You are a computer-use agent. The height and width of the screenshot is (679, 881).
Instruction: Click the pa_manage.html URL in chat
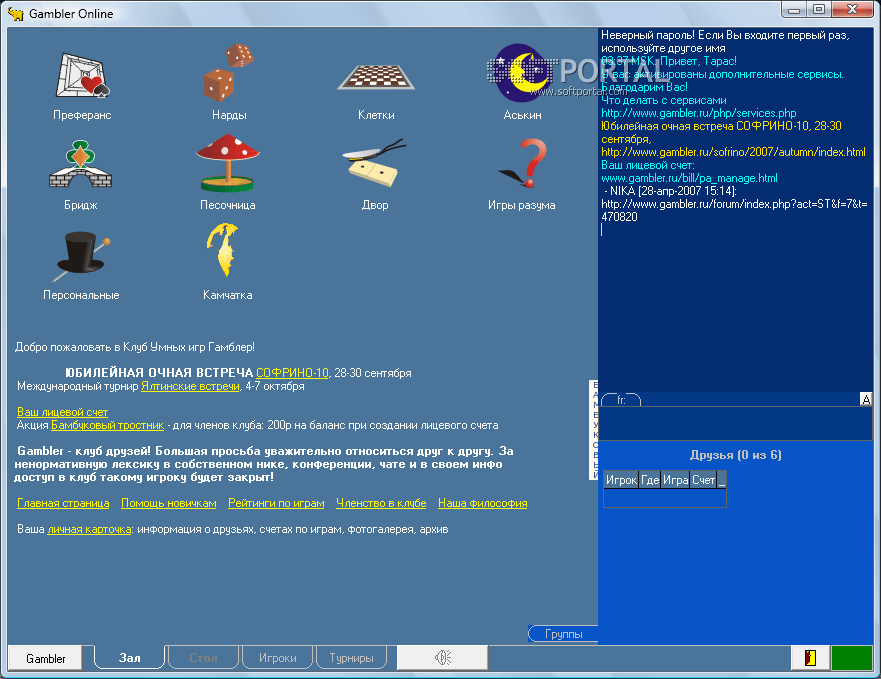pyautogui.click(x=689, y=178)
